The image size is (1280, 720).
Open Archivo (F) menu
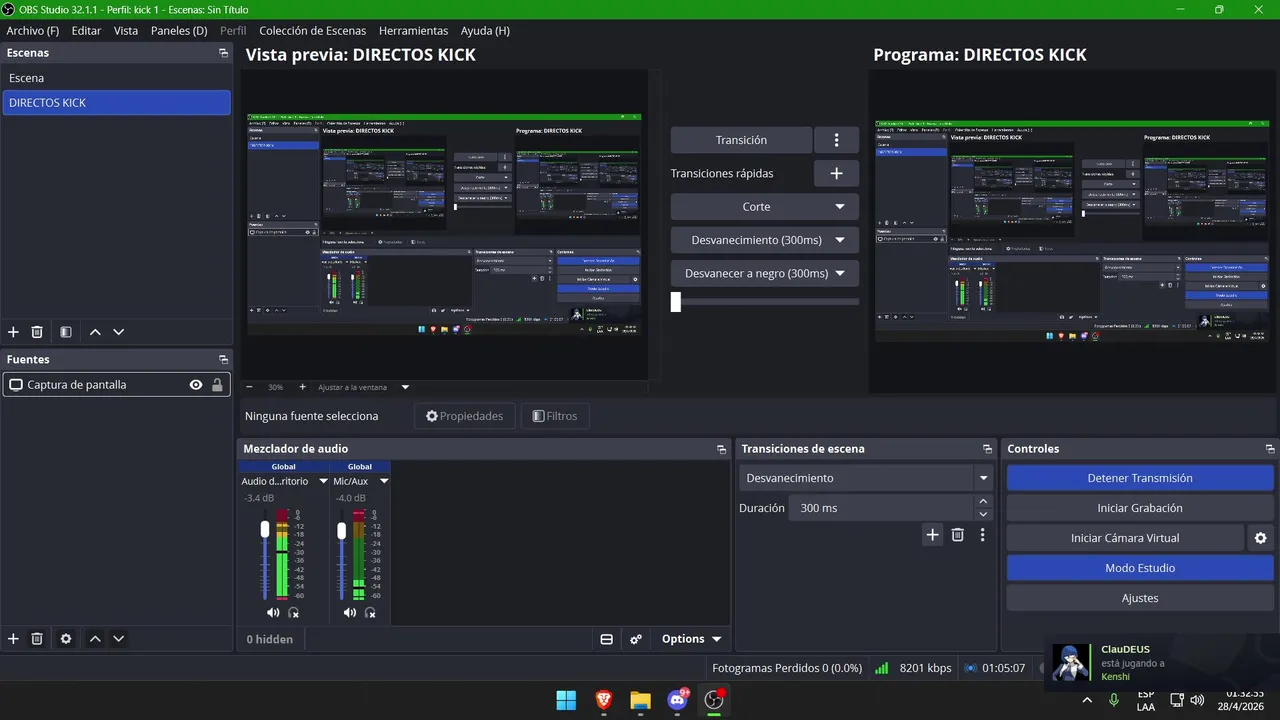coord(33,31)
